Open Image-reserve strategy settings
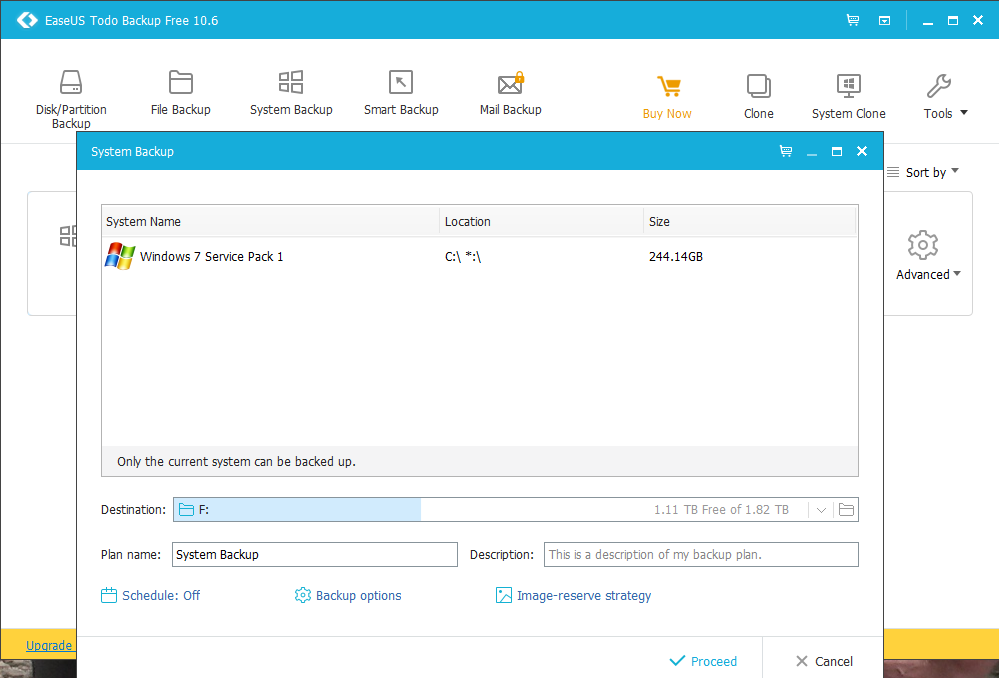 point(573,595)
